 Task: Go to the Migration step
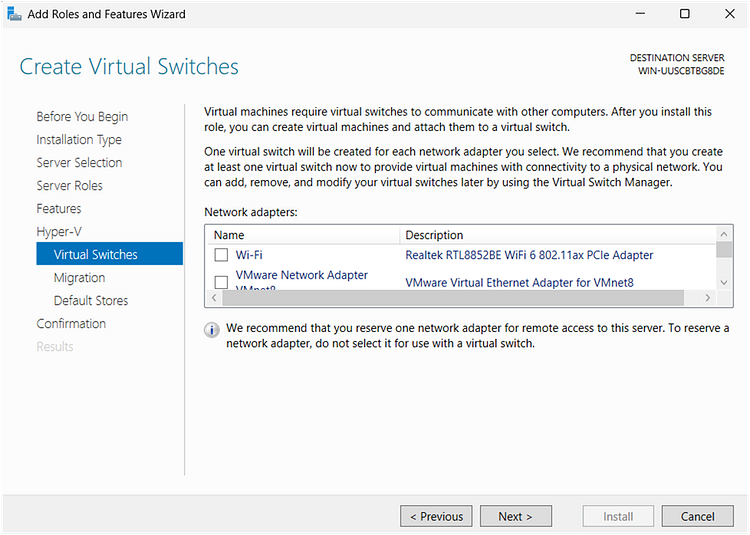pos(79,278)
